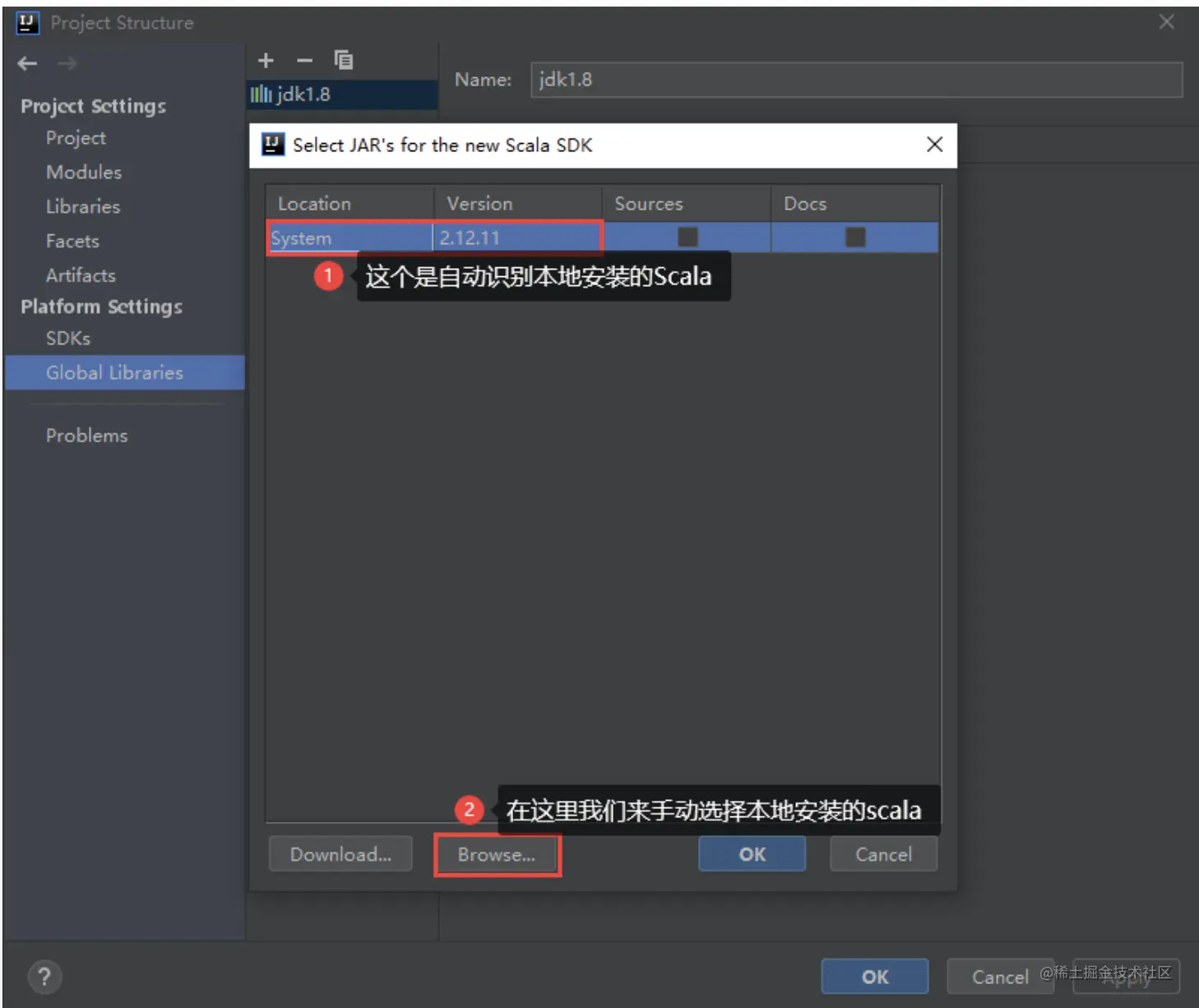The height and width of the screenshot is (1008, 1199).
Task: Click the Download... button
Action: point(340,854)
